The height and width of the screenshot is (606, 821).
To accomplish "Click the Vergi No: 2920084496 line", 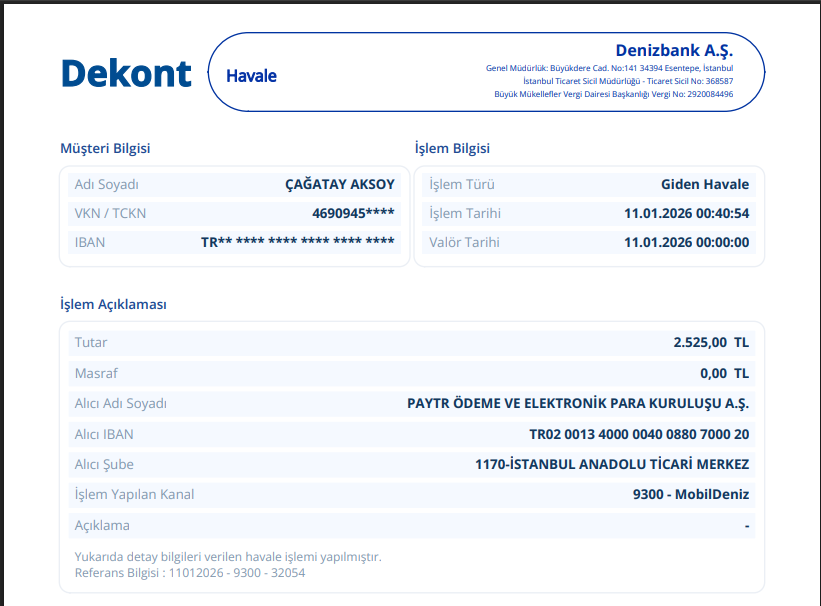I will (614, 94).
